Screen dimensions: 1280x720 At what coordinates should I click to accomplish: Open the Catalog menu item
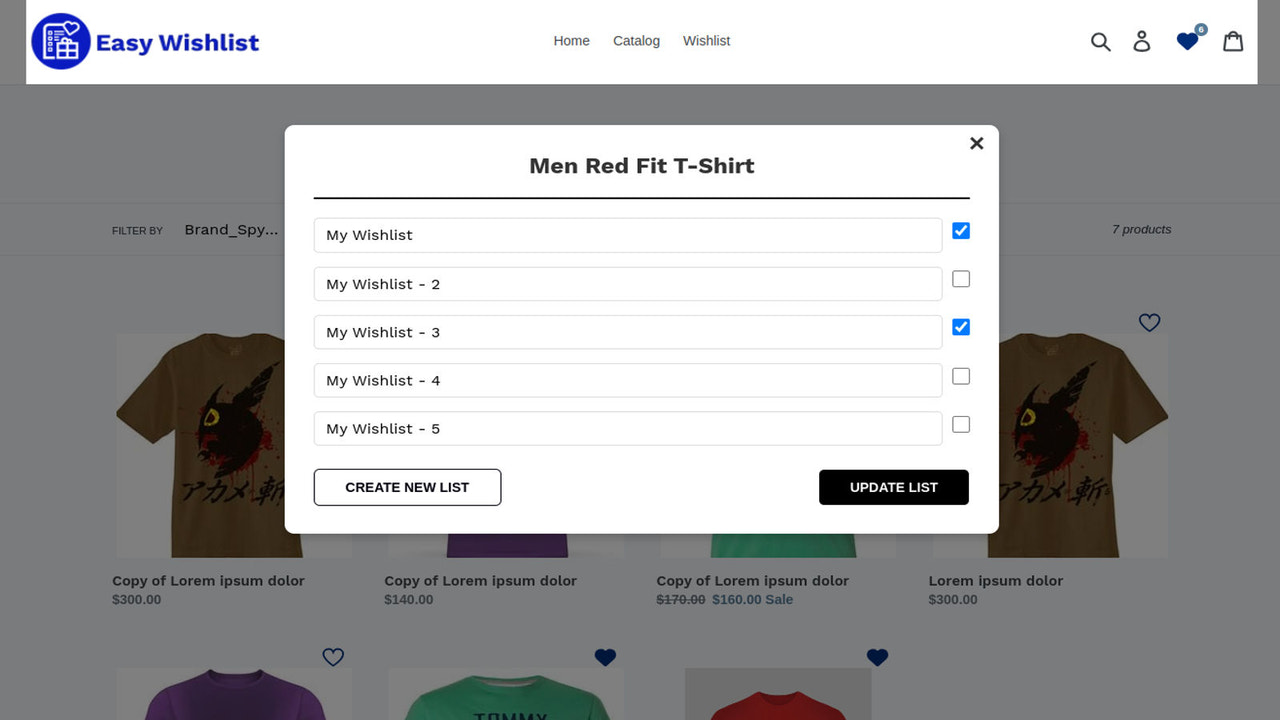coord(636,41)
